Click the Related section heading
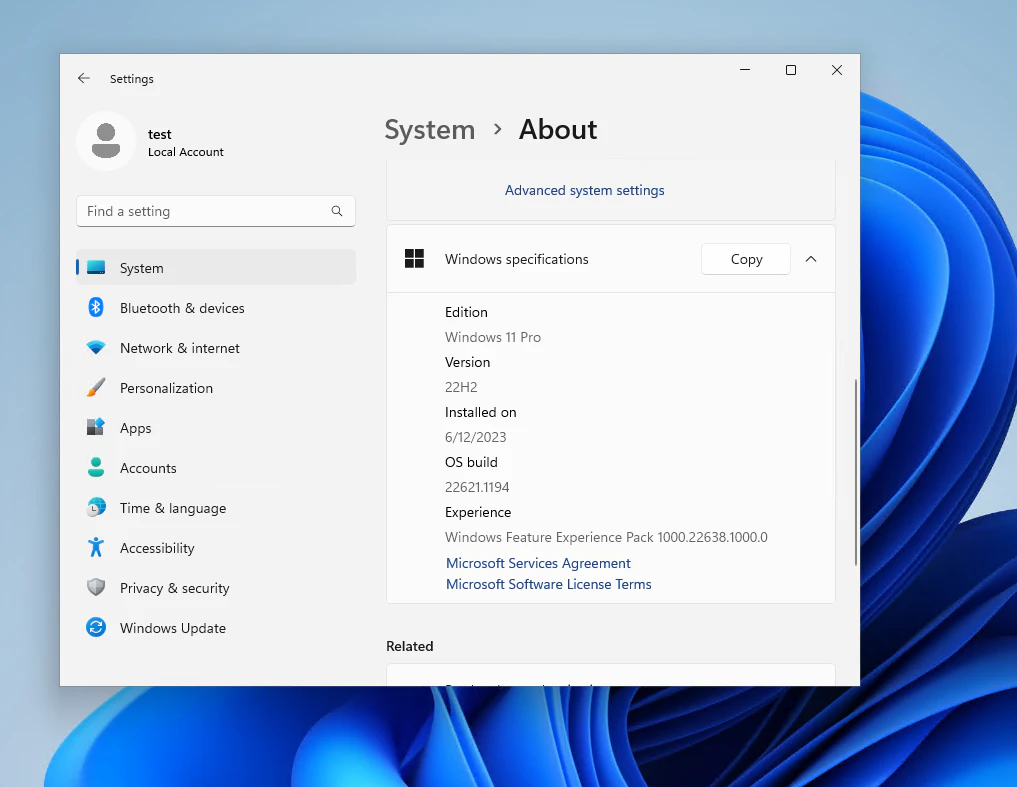Image resolution: width=1017 pixels, height=787 pixels. coord(409,646)
